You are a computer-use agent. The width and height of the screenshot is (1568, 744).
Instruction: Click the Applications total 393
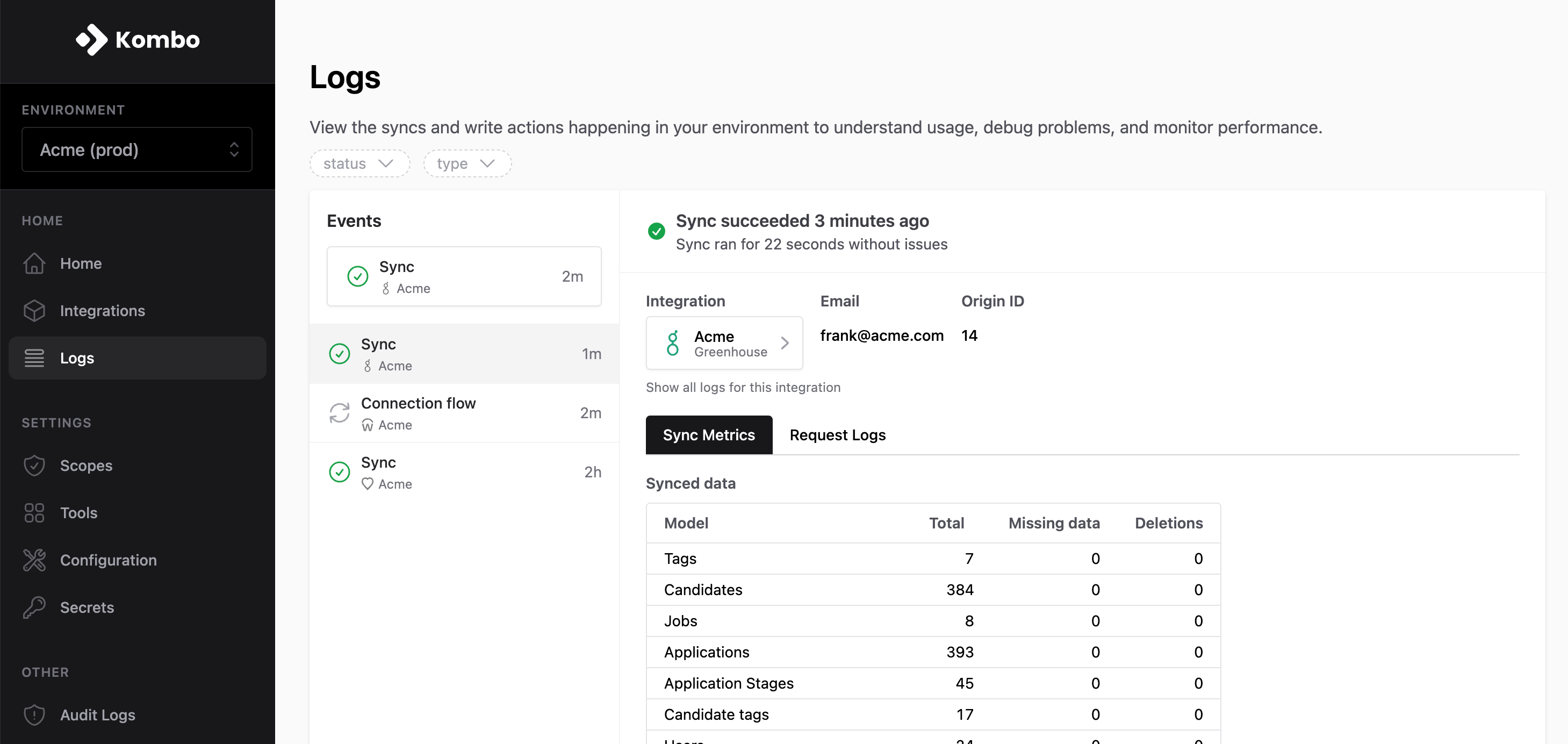tap(960, 652)
